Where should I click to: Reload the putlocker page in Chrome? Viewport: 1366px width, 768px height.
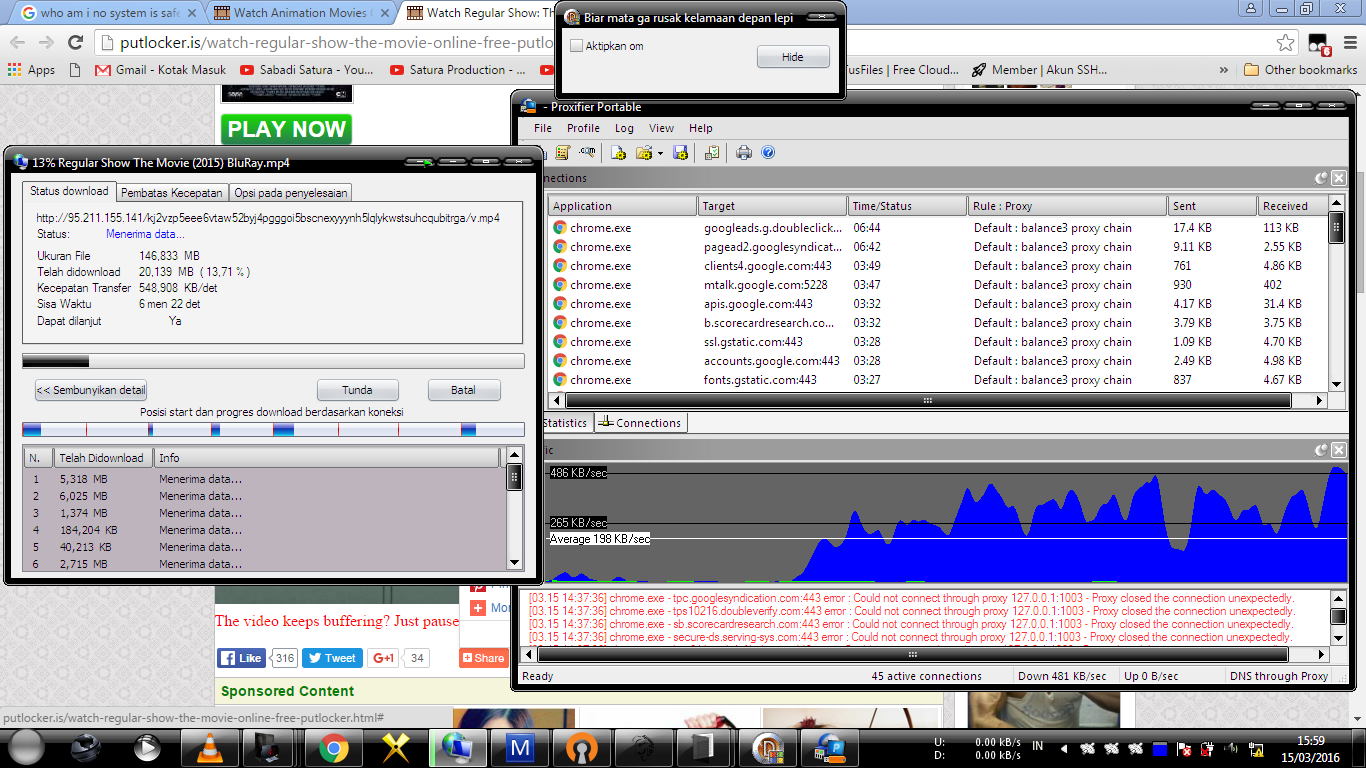click(x=75, y=42)
